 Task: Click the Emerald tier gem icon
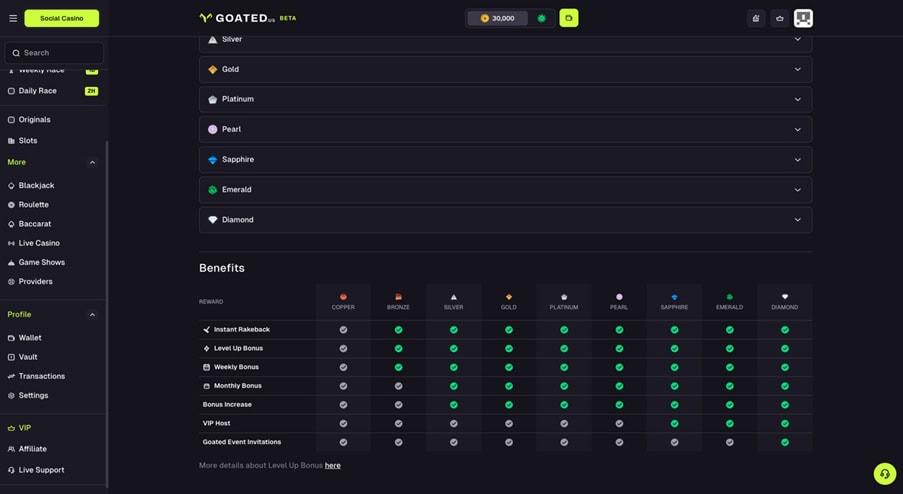coord(213,189)
